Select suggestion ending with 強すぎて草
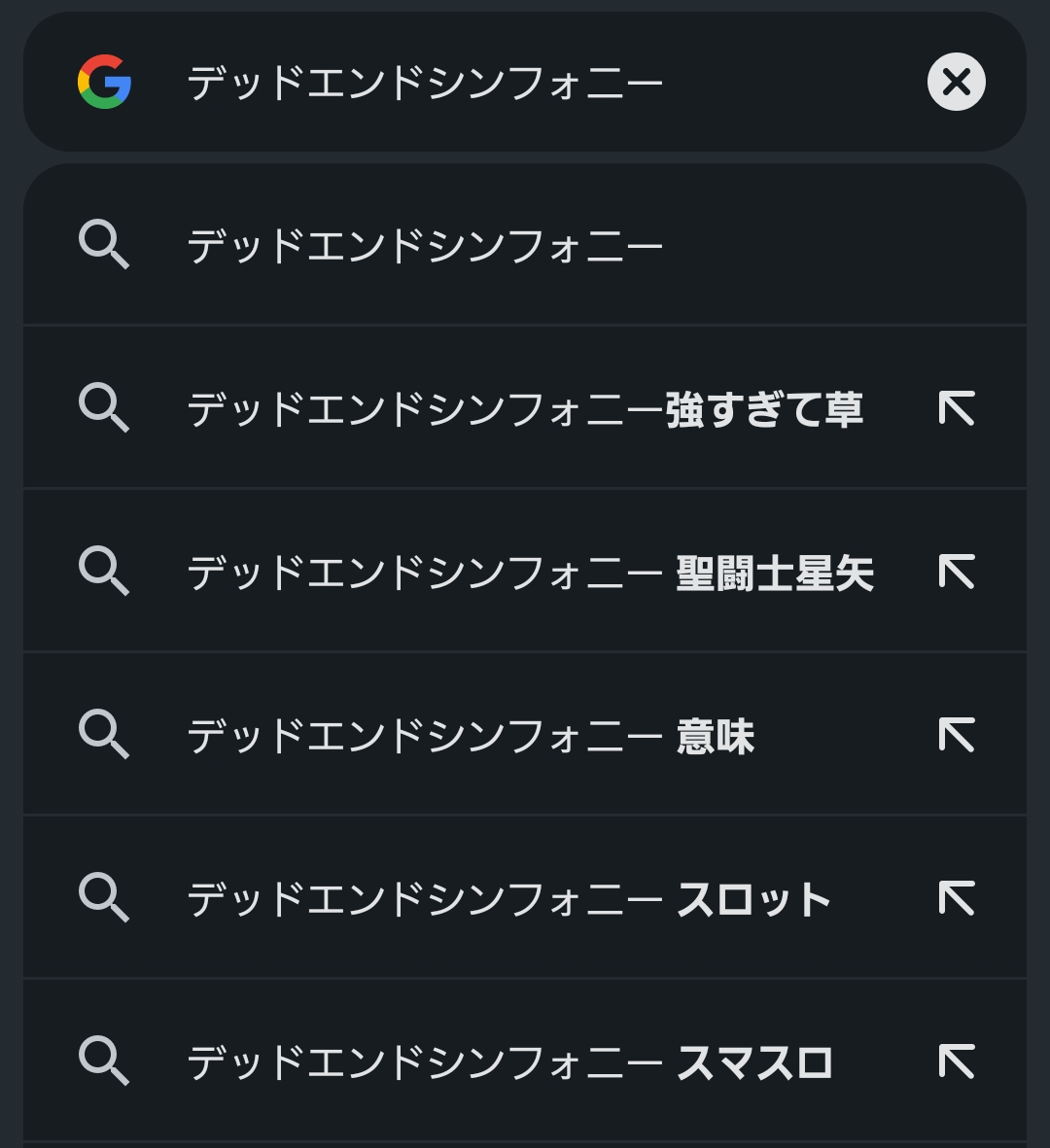 [525, 408]
